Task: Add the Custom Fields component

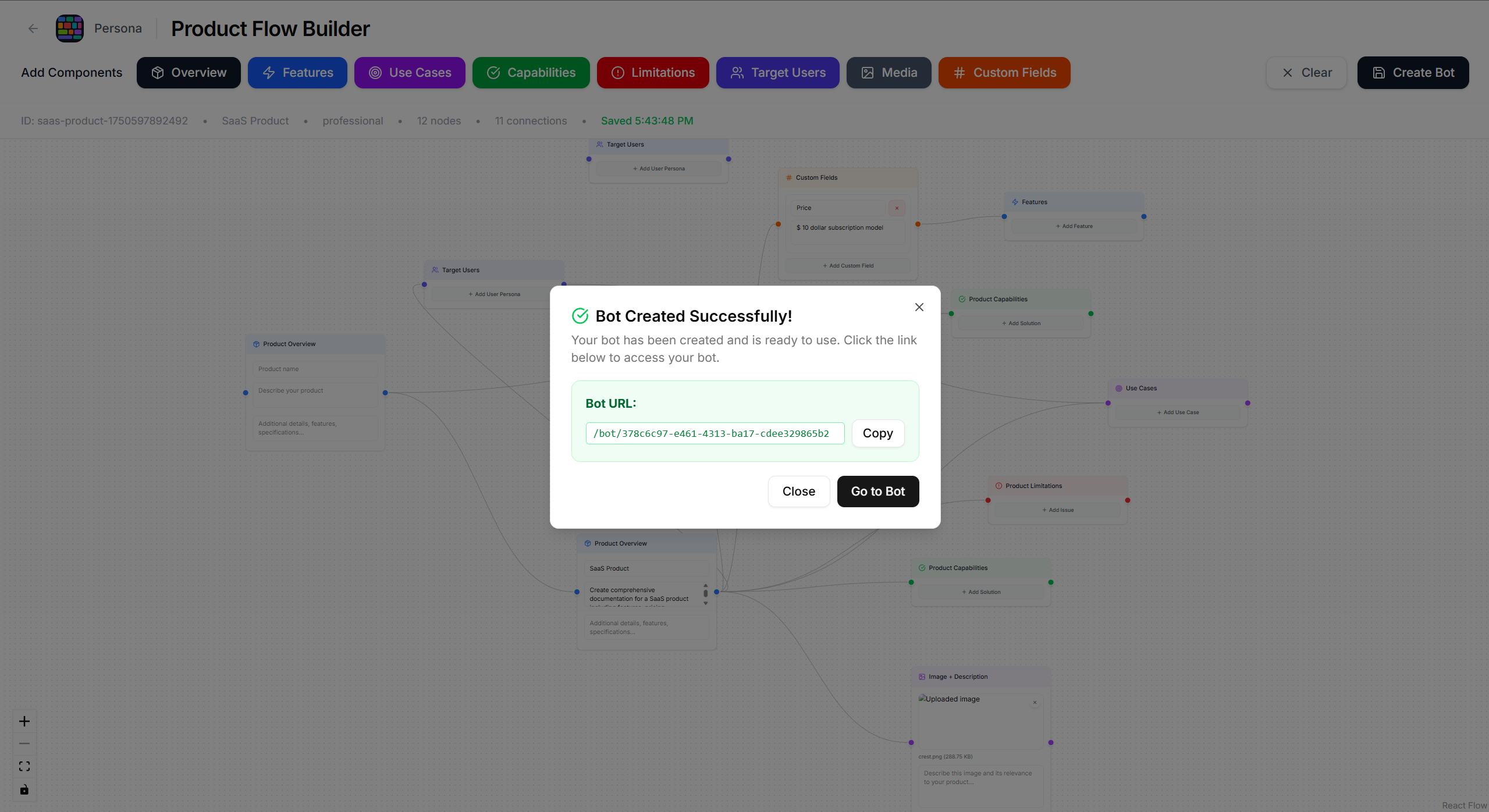Action: (1004, 73)
